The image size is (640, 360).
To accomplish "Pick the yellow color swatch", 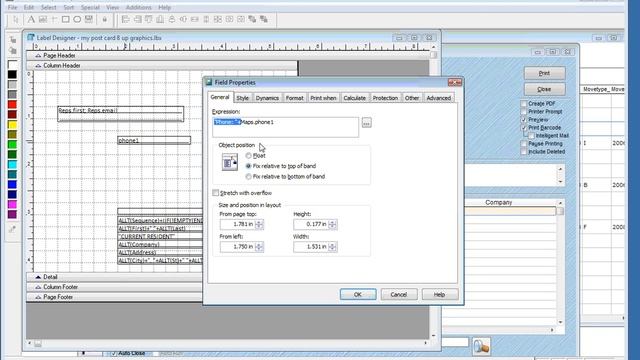I will pos(12,124).
